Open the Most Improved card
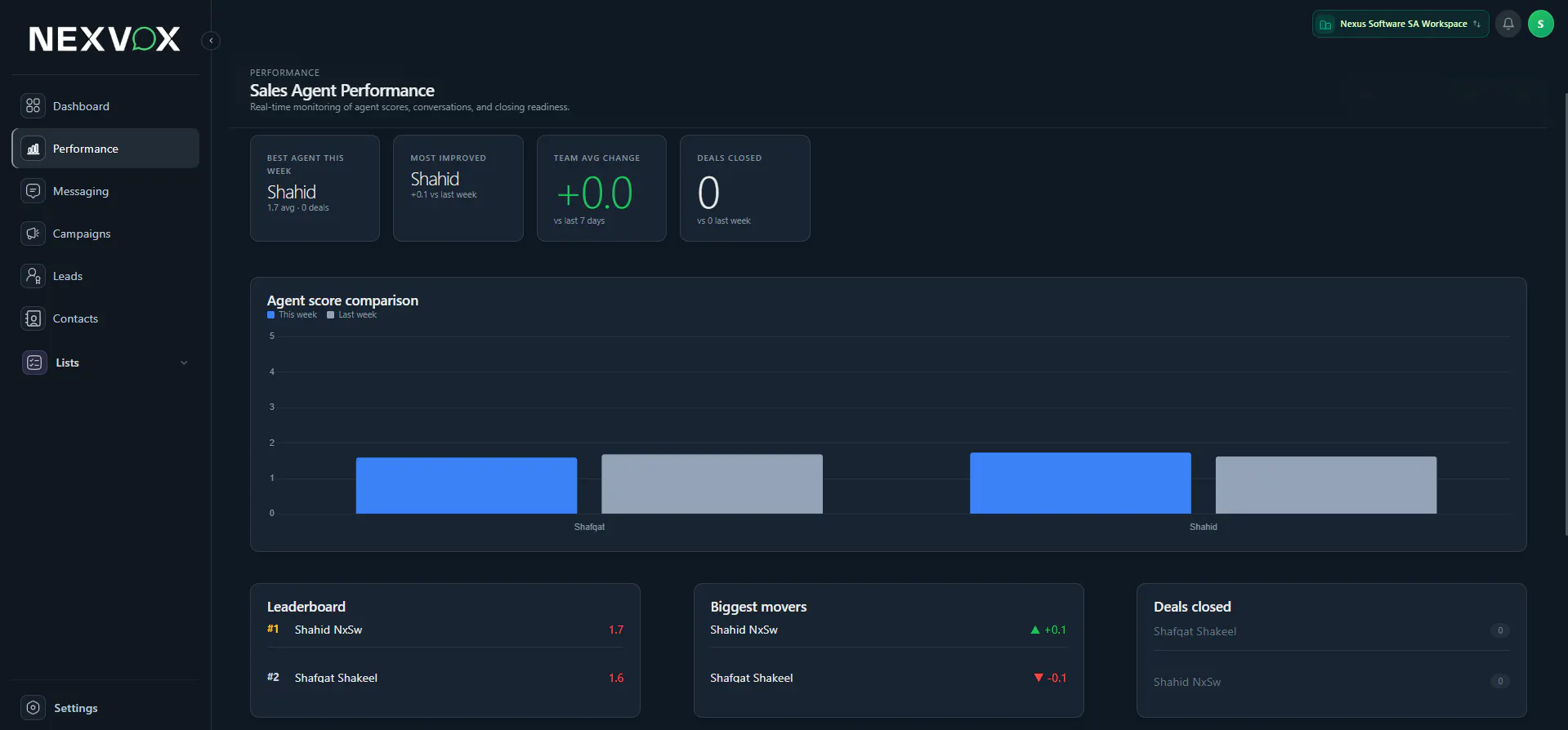This screenshot has width=1568, height=730. 458,188
